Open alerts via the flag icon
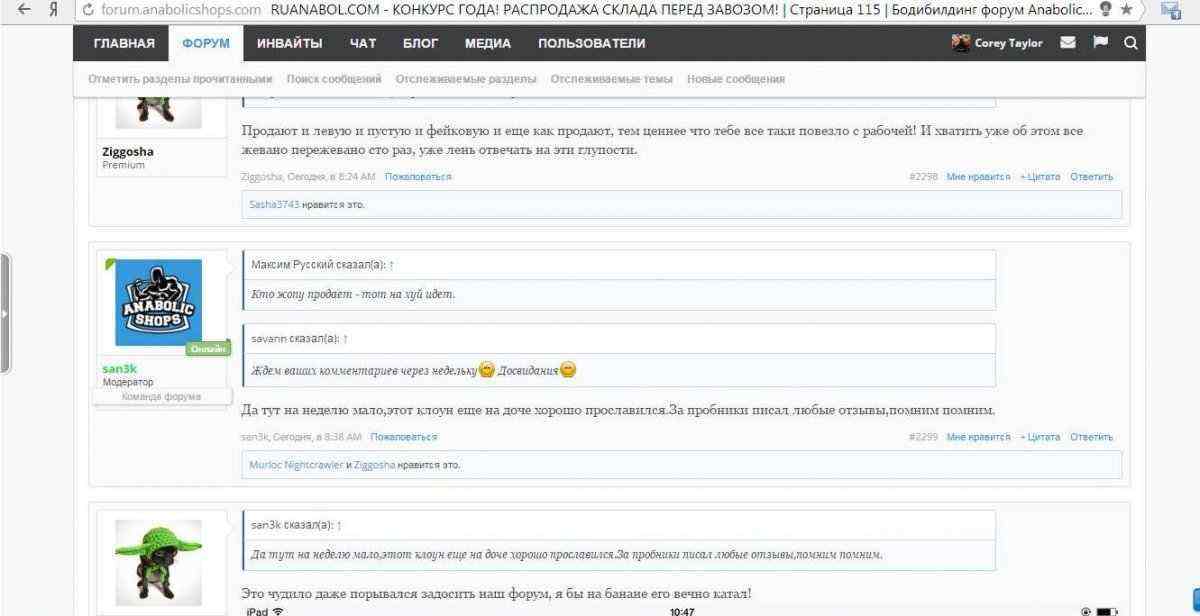 1100,43
